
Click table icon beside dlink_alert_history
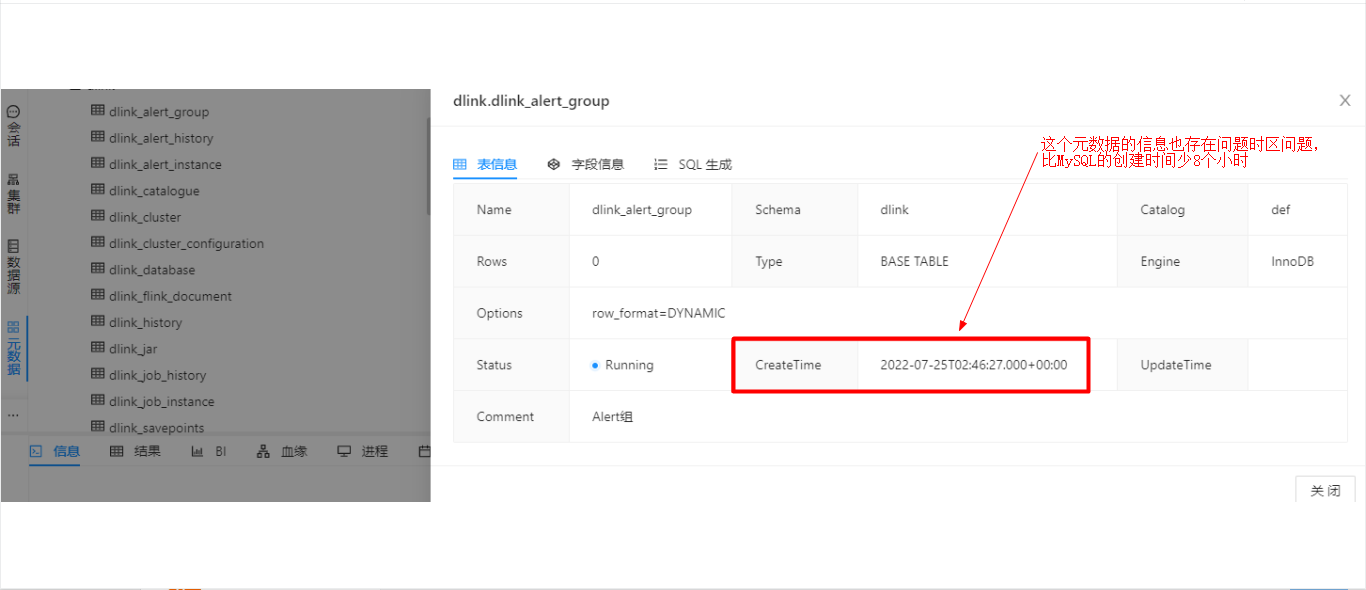coord(98,137)
